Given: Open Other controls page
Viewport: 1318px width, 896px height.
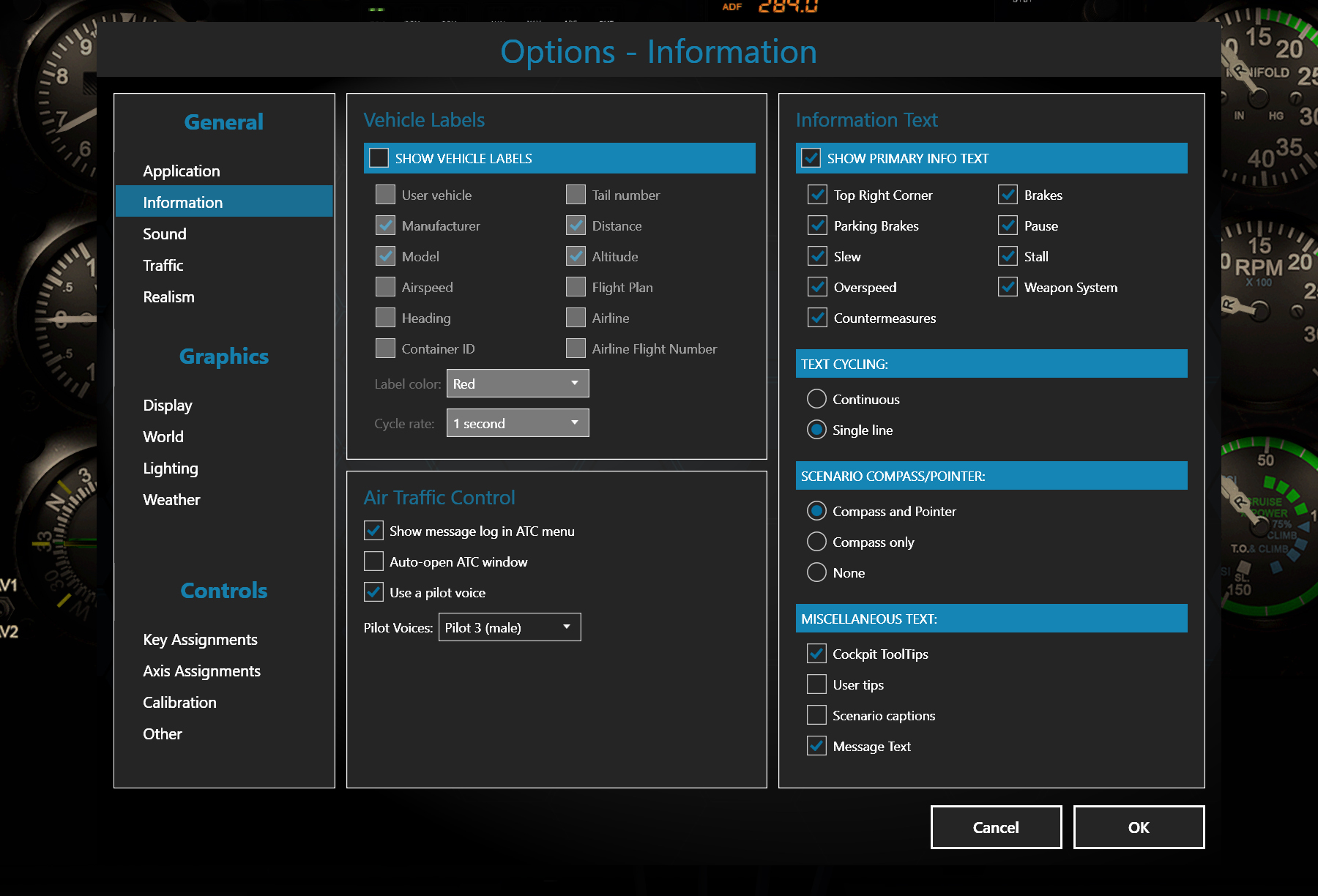Looking at the screenshot, I should pos(163,734).
